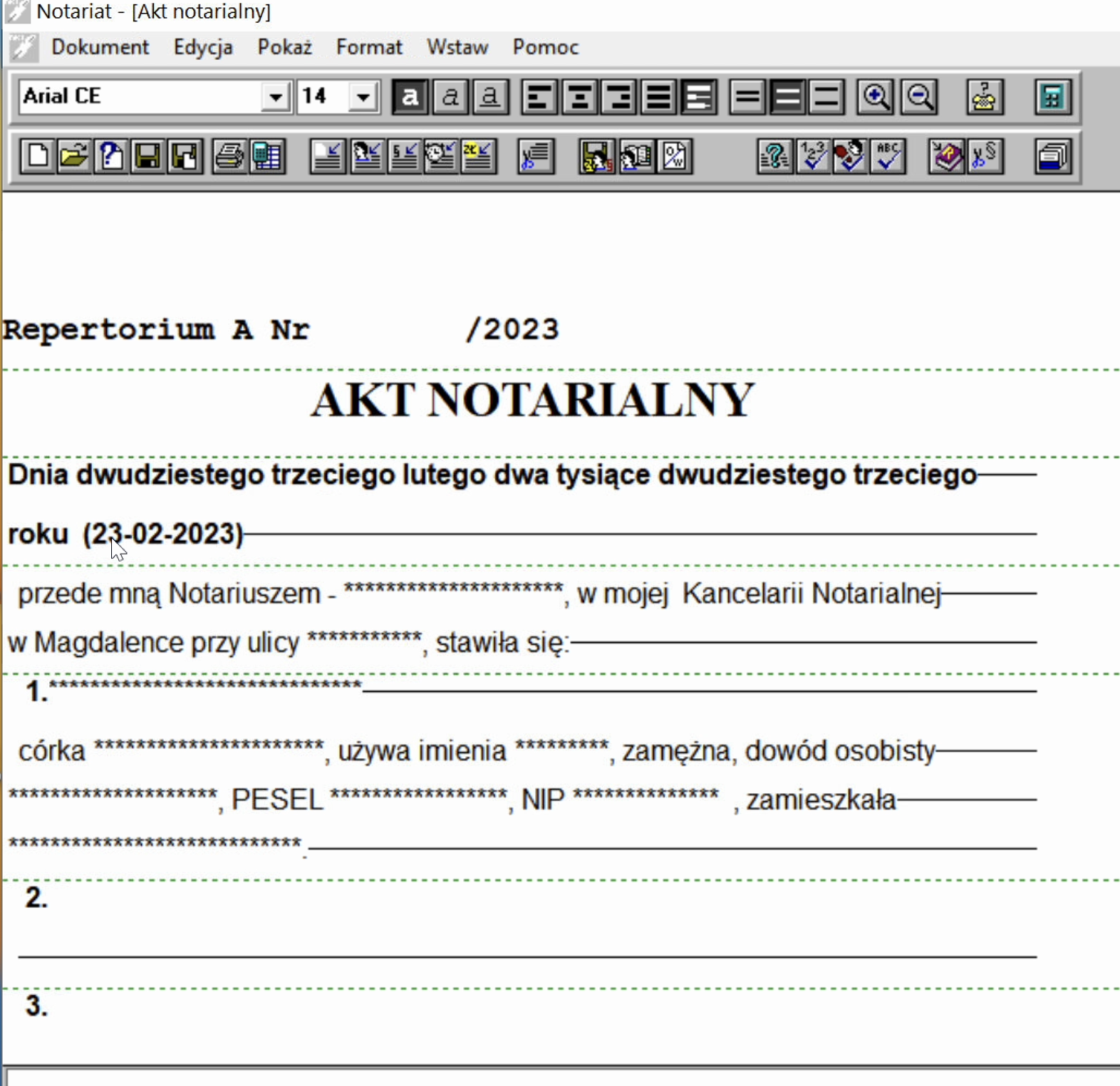Click the 123 numbering check icon
Image resolution: width=1120 pixels, height=1086 pixels.
813,156
